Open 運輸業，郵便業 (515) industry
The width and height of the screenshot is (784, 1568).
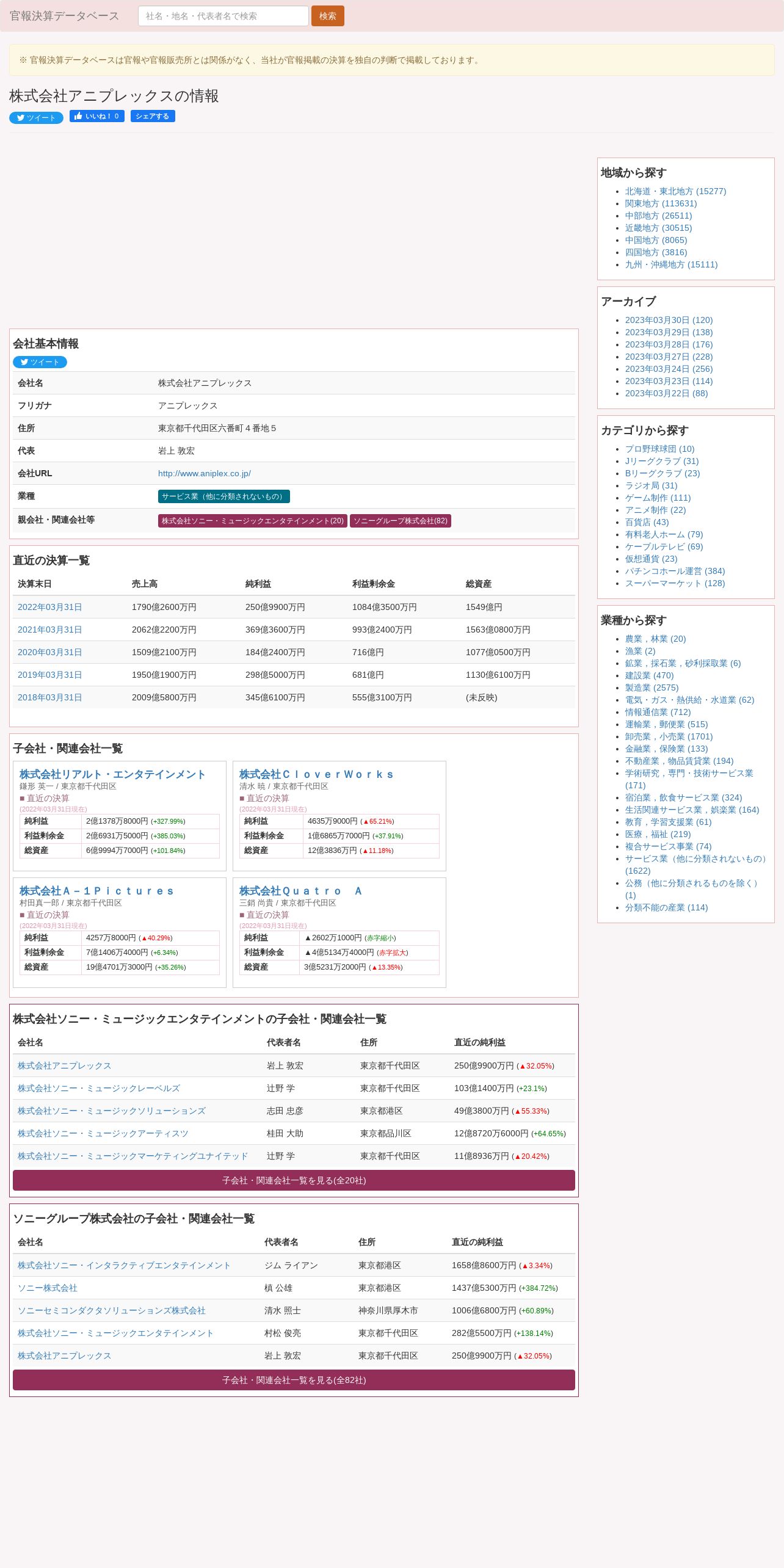pyautogui.click(x=666, y=724)
